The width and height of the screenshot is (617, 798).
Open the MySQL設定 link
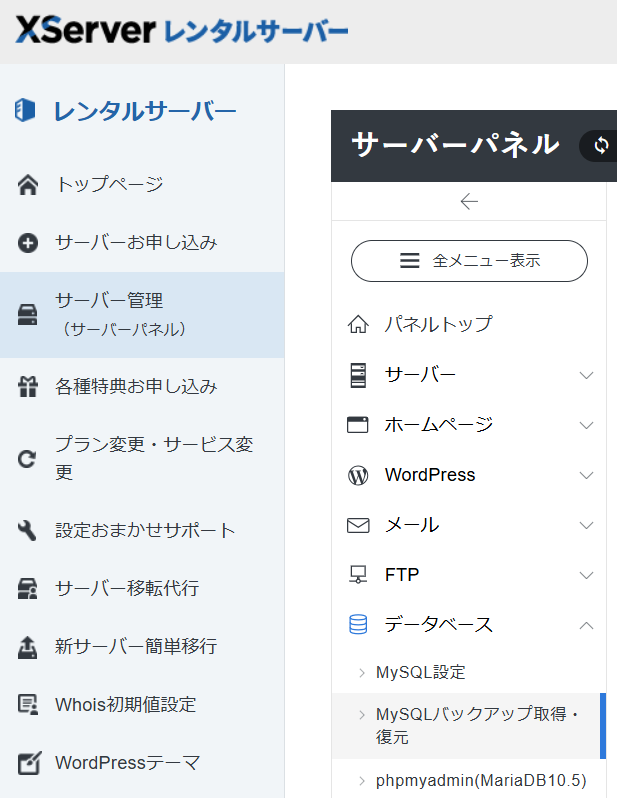coord(420,672)
